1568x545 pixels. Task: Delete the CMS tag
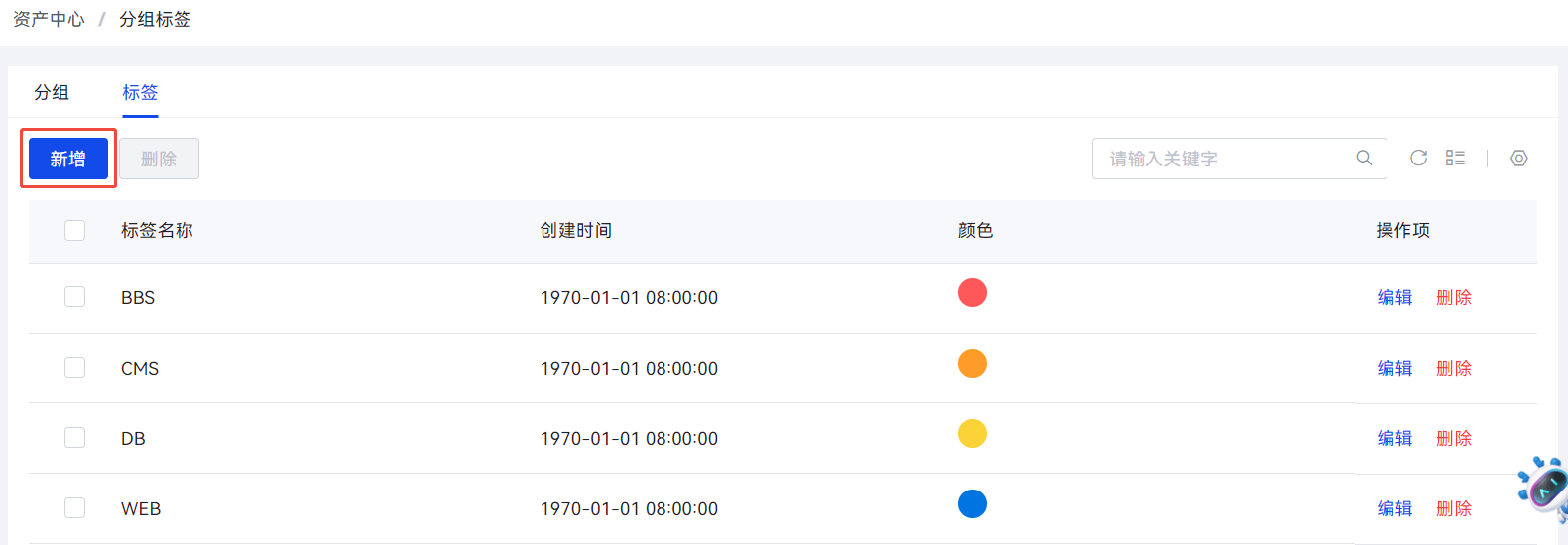(x=1454, y=368)
